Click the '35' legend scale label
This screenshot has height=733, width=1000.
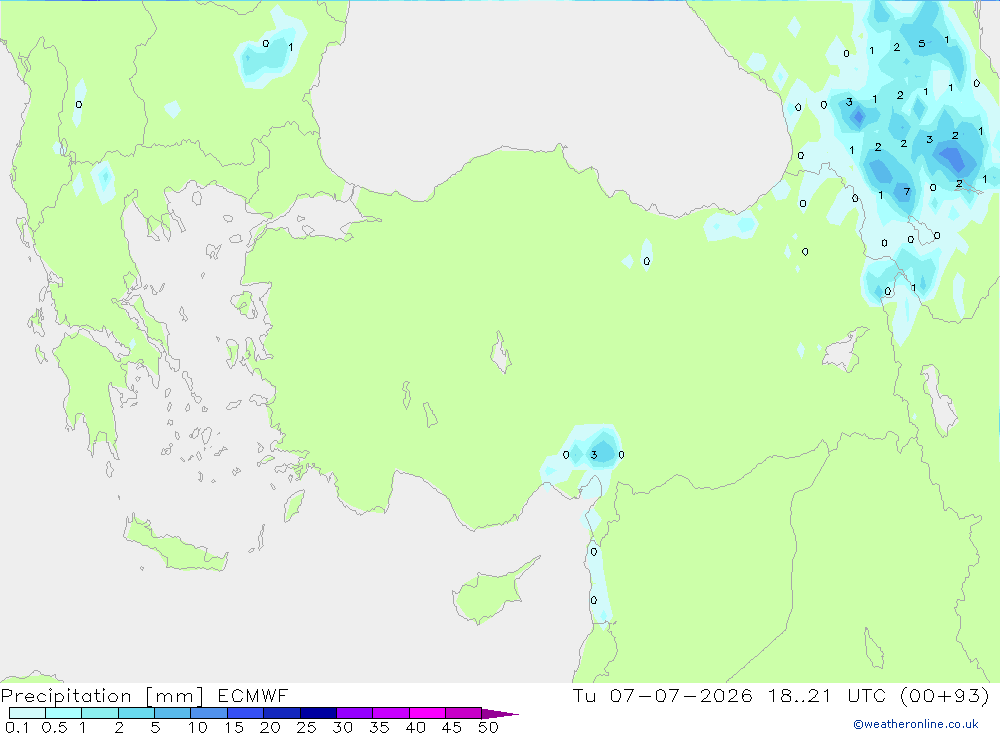[x=379, y=727]
